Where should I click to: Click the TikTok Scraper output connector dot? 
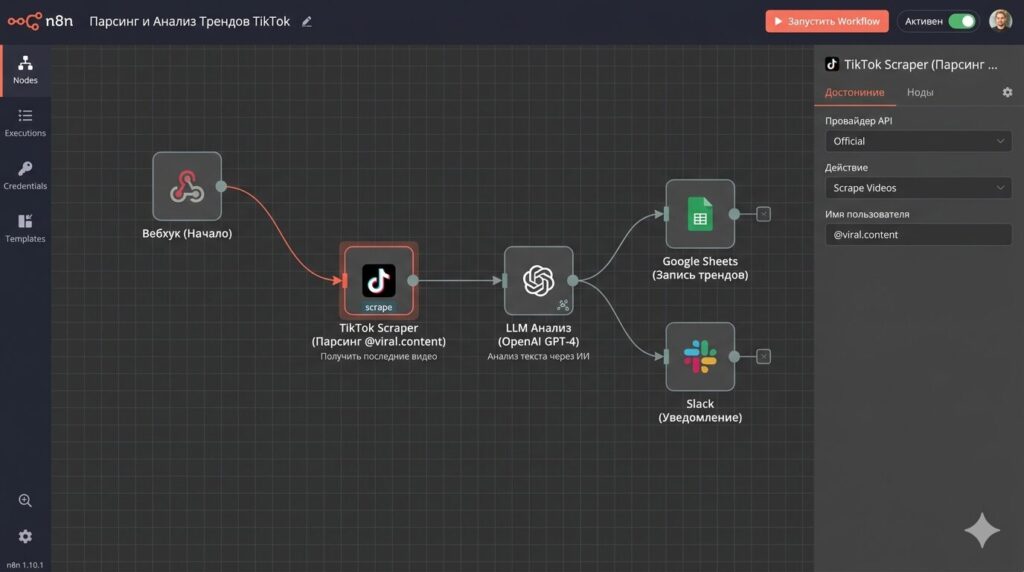coord(413,281)
